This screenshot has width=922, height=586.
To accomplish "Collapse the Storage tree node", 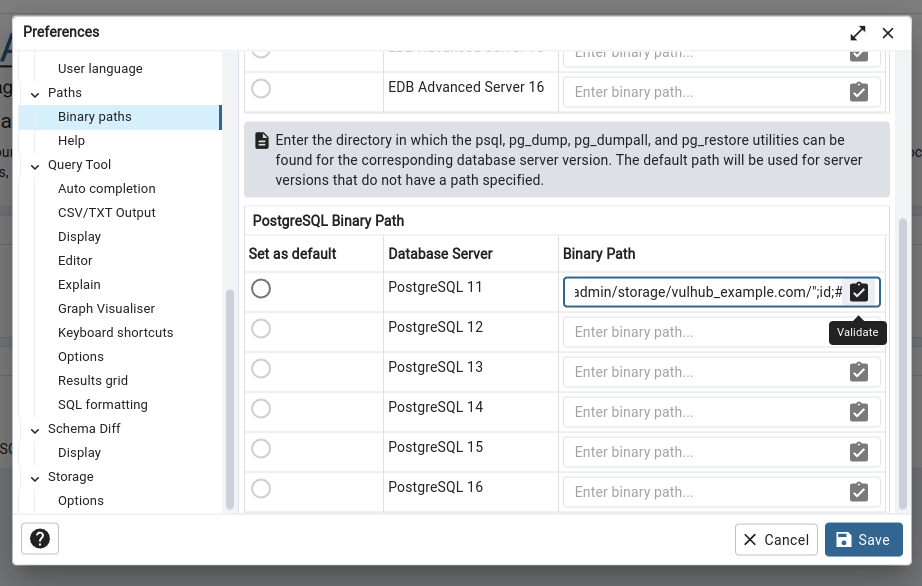I will point(35,478).
